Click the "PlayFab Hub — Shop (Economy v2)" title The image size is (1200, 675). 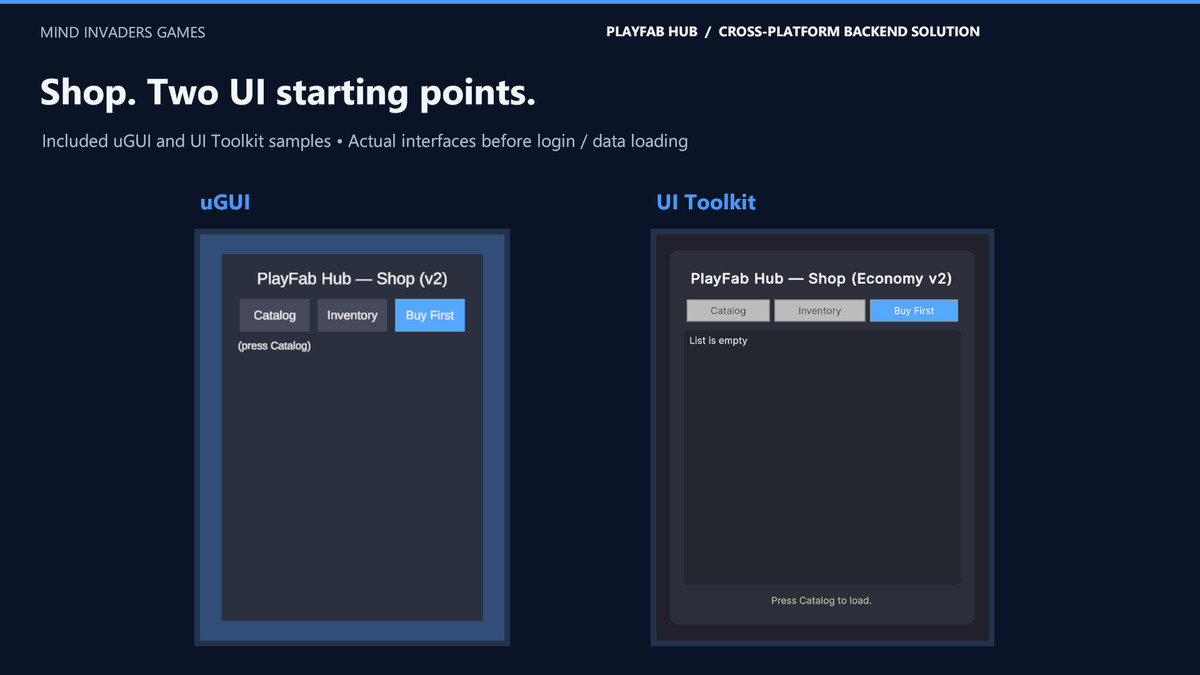coord(821,279)
